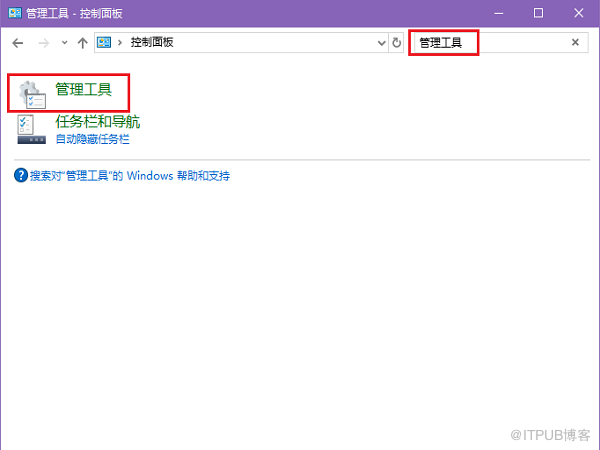
Task: Click the 任务栏和导航 icon
Action: pos(32,130)
